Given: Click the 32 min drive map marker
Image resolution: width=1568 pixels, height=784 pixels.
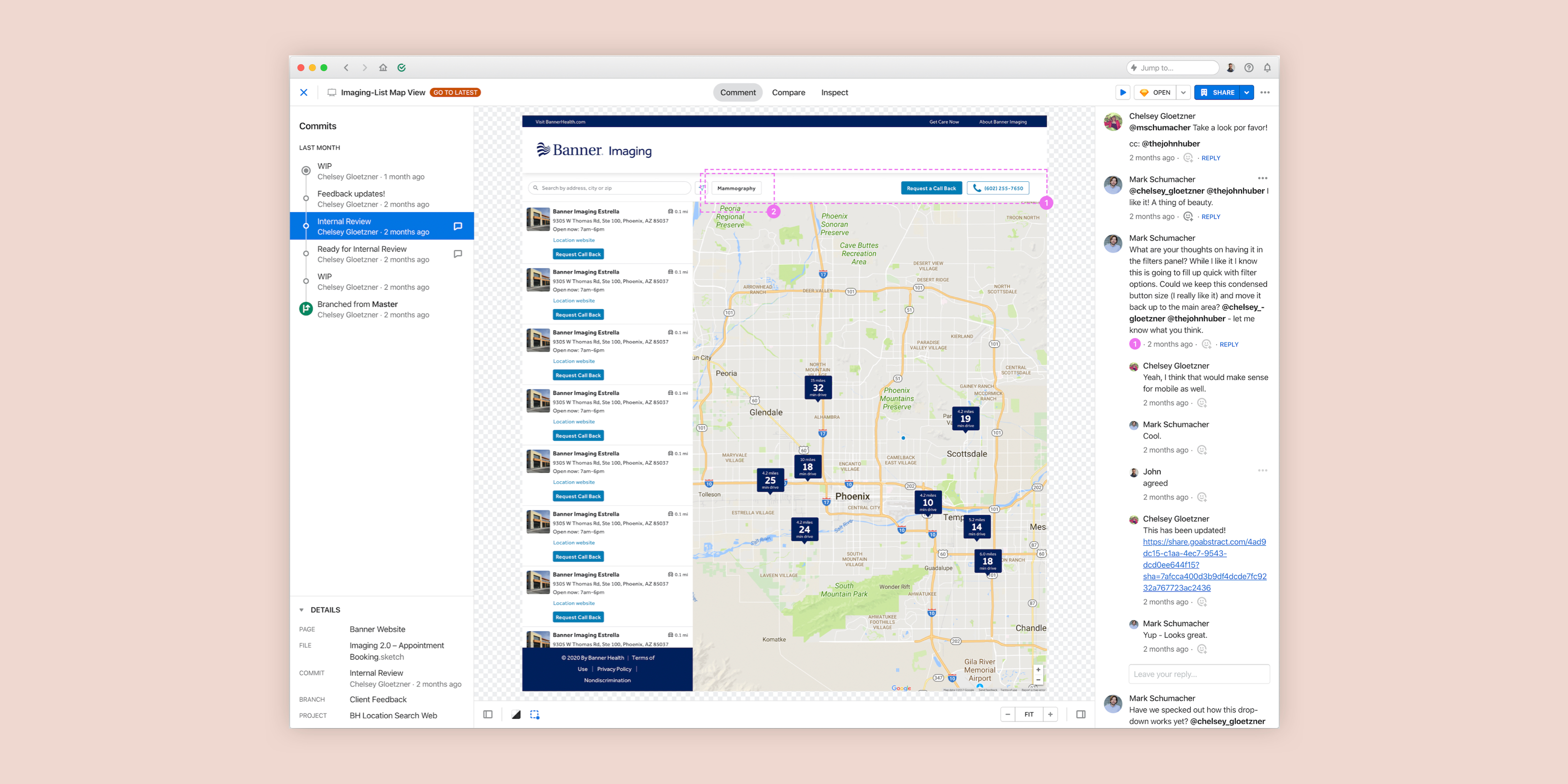Looking at the screenshot, I should click(817, 388).
